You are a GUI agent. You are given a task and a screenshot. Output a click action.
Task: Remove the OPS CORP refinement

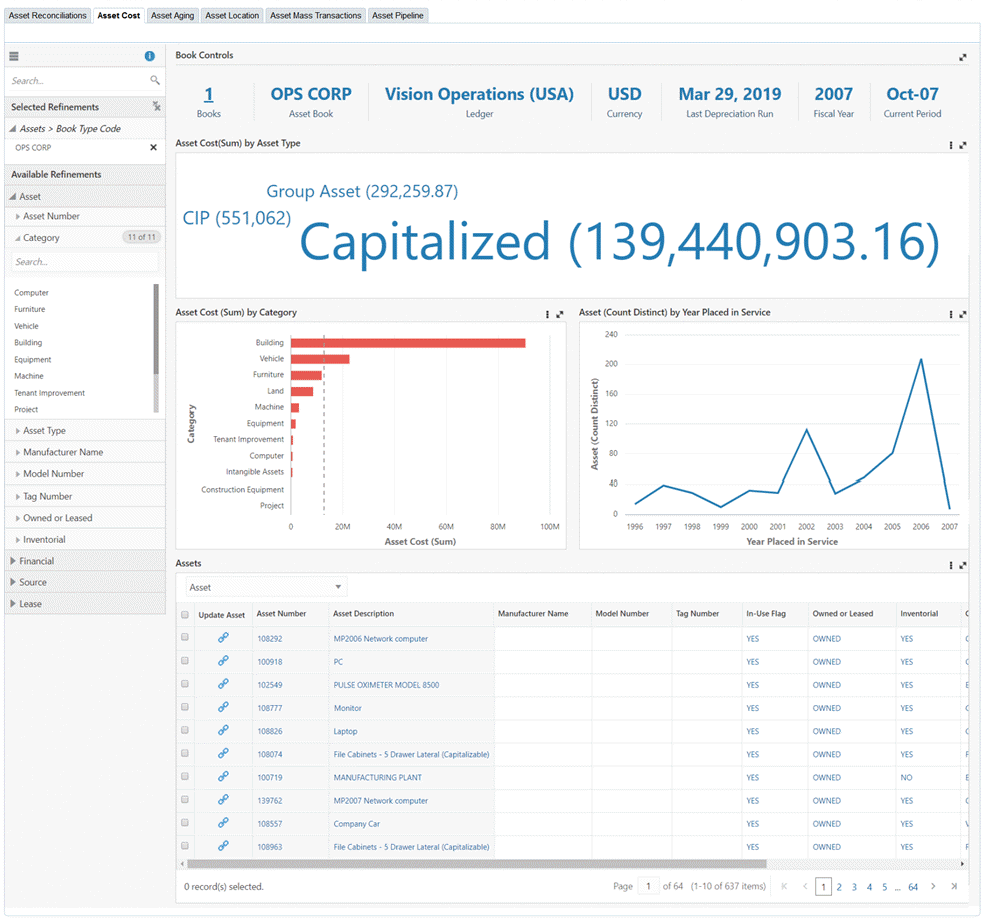pos(153,148)
